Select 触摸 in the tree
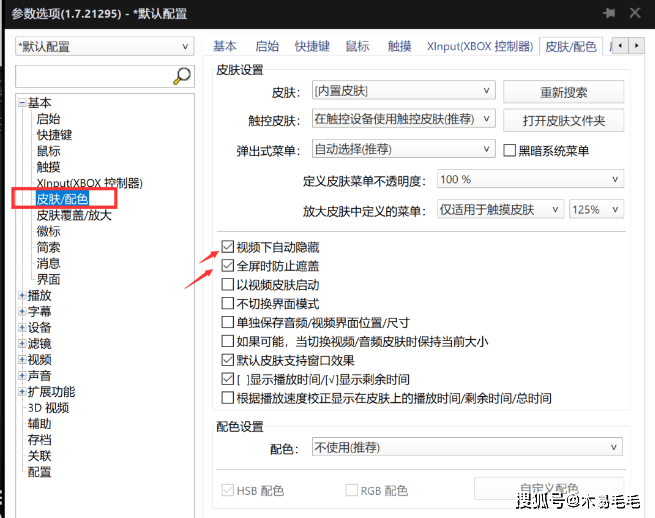This screenshot has width=655, height=518. tap(48, 167)
